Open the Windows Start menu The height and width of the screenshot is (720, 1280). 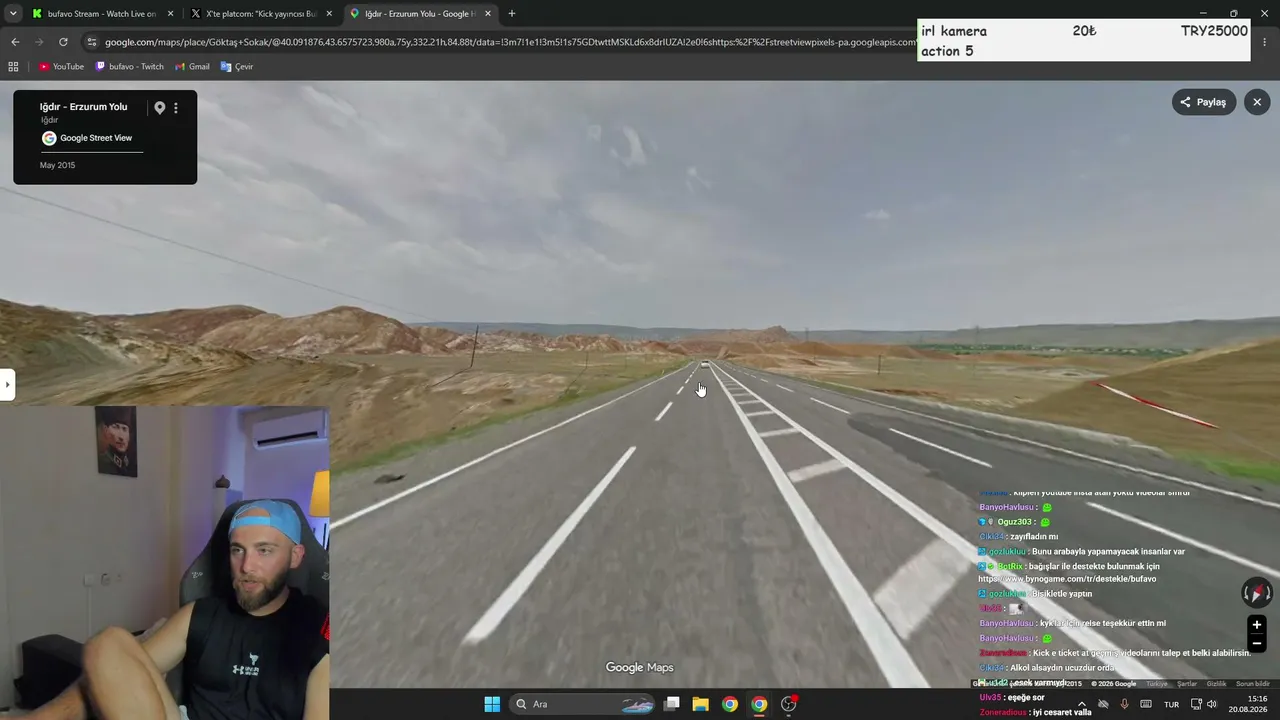(x=492, y=704)
